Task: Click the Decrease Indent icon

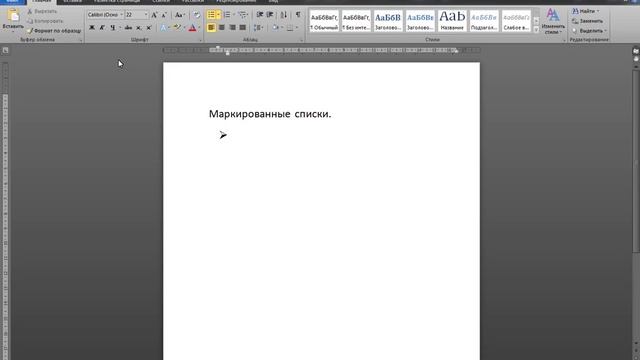Action: [x=260, y=15]
